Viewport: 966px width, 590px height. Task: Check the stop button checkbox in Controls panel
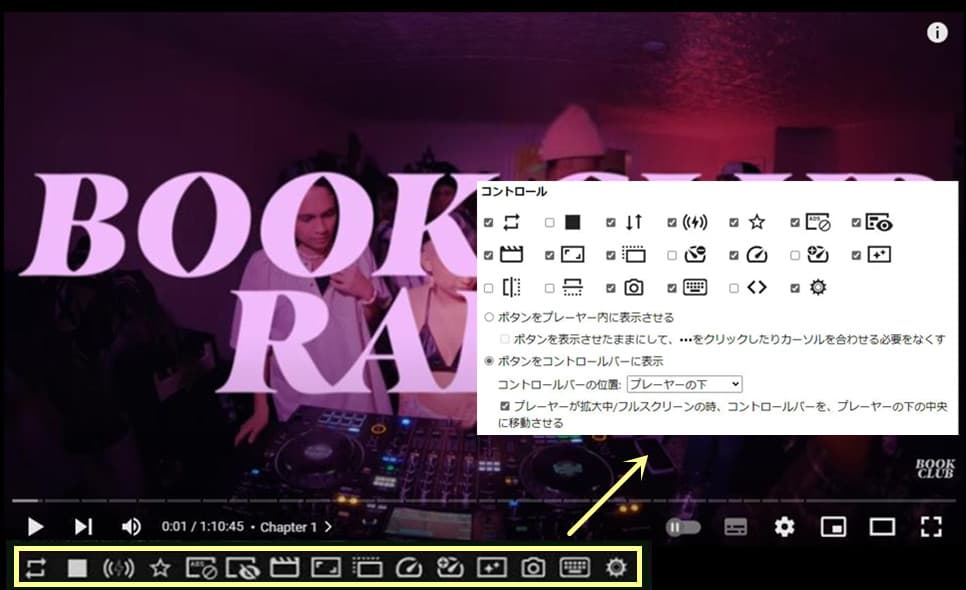coord(550,222)
